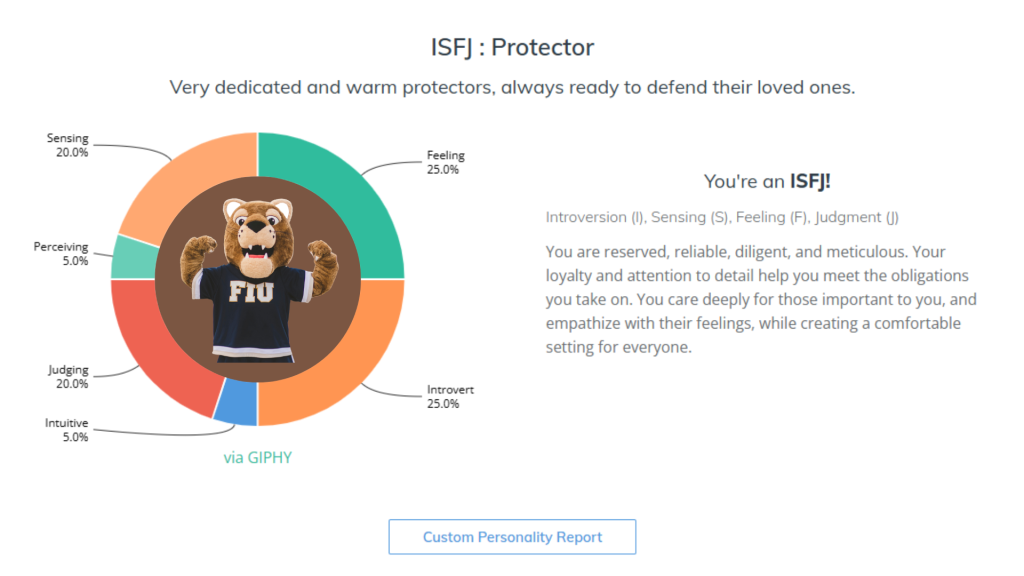
Task: Click the Introvert 25.0% chart label
Action: tap(449, 396)
